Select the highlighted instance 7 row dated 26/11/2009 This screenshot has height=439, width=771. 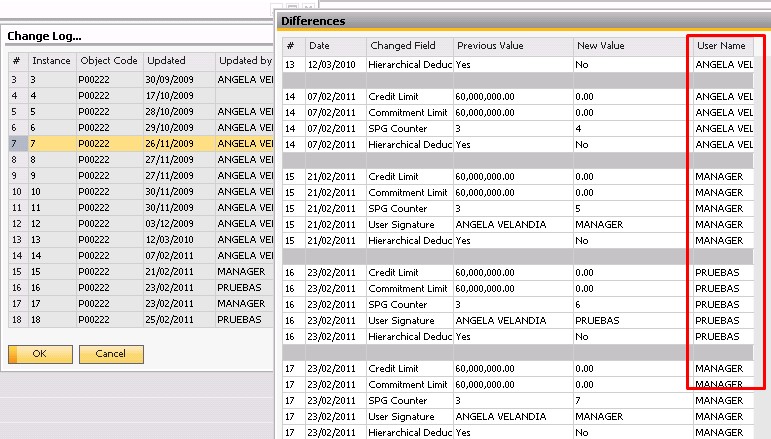pyautogui.click(x=141, y=144)
